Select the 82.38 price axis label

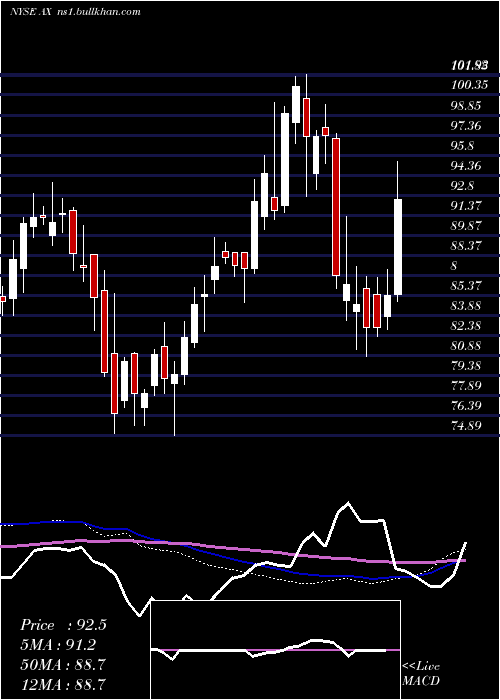click(466, 326)
